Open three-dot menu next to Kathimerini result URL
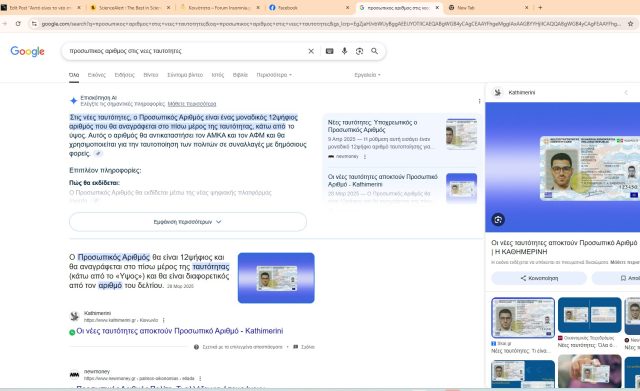 point(164,320)
